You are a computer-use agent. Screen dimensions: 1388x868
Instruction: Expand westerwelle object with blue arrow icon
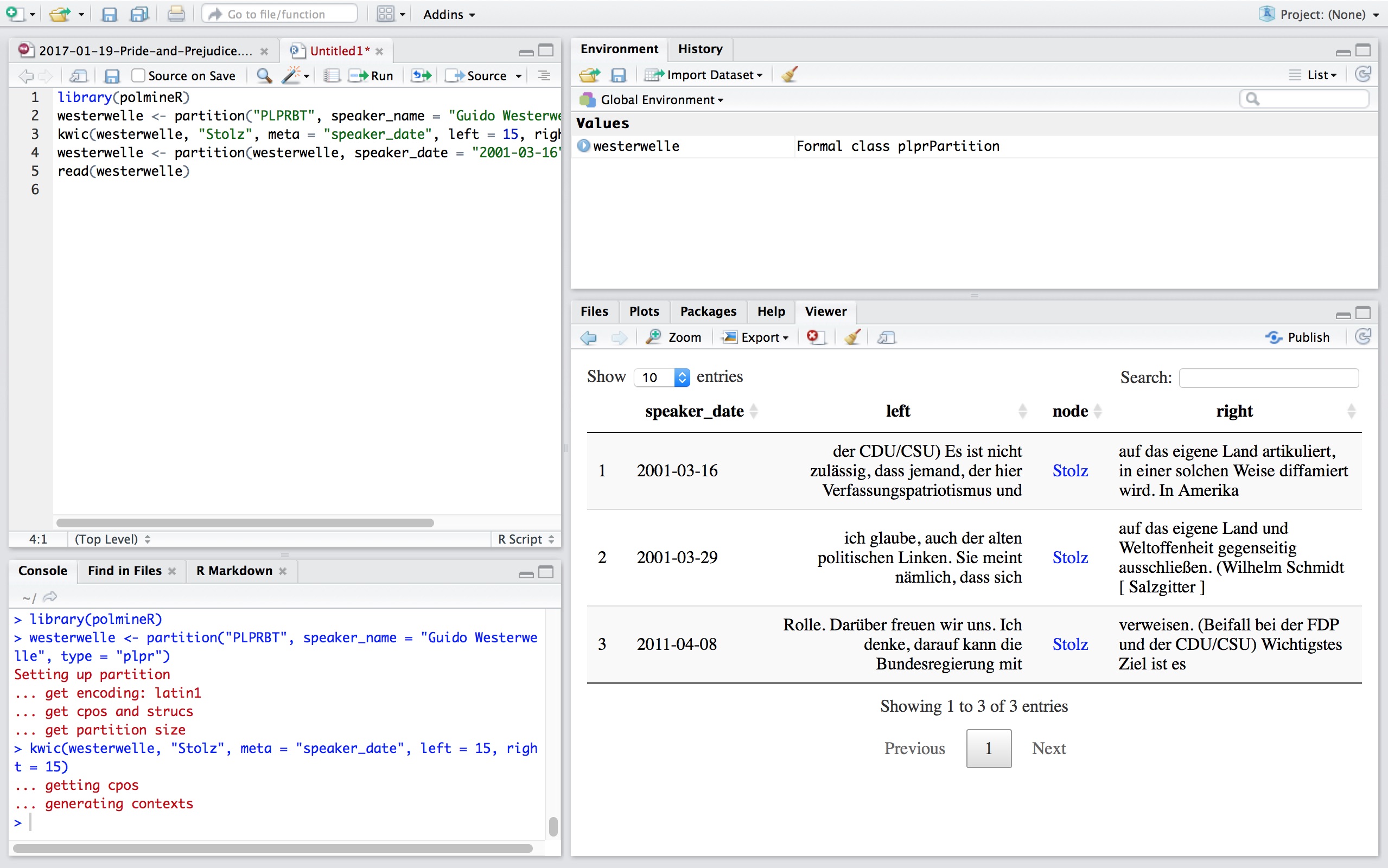(584, 146)
